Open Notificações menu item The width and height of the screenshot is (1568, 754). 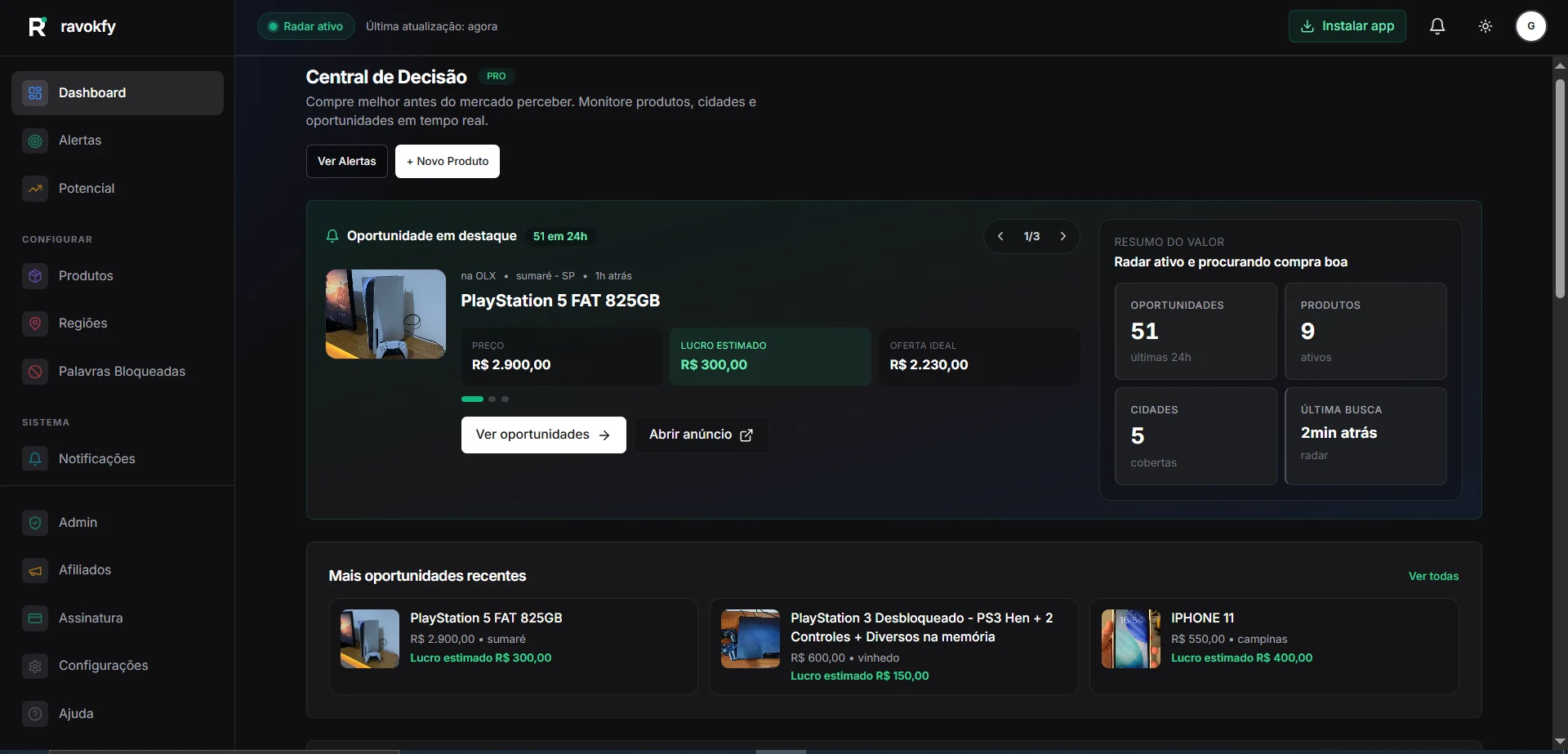point(118,459)
